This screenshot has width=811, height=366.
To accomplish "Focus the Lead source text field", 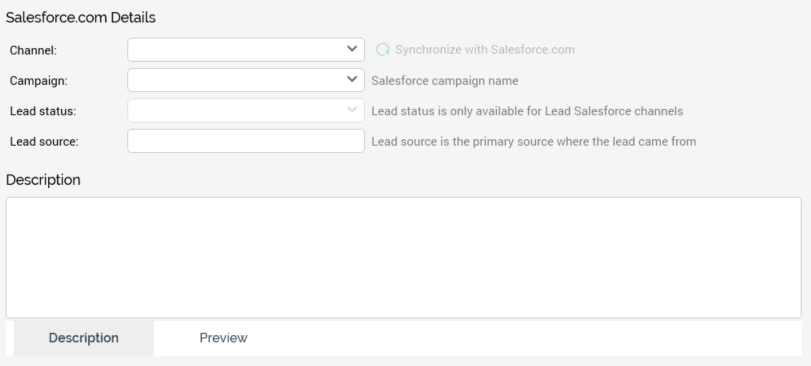I will coord(246,141).
